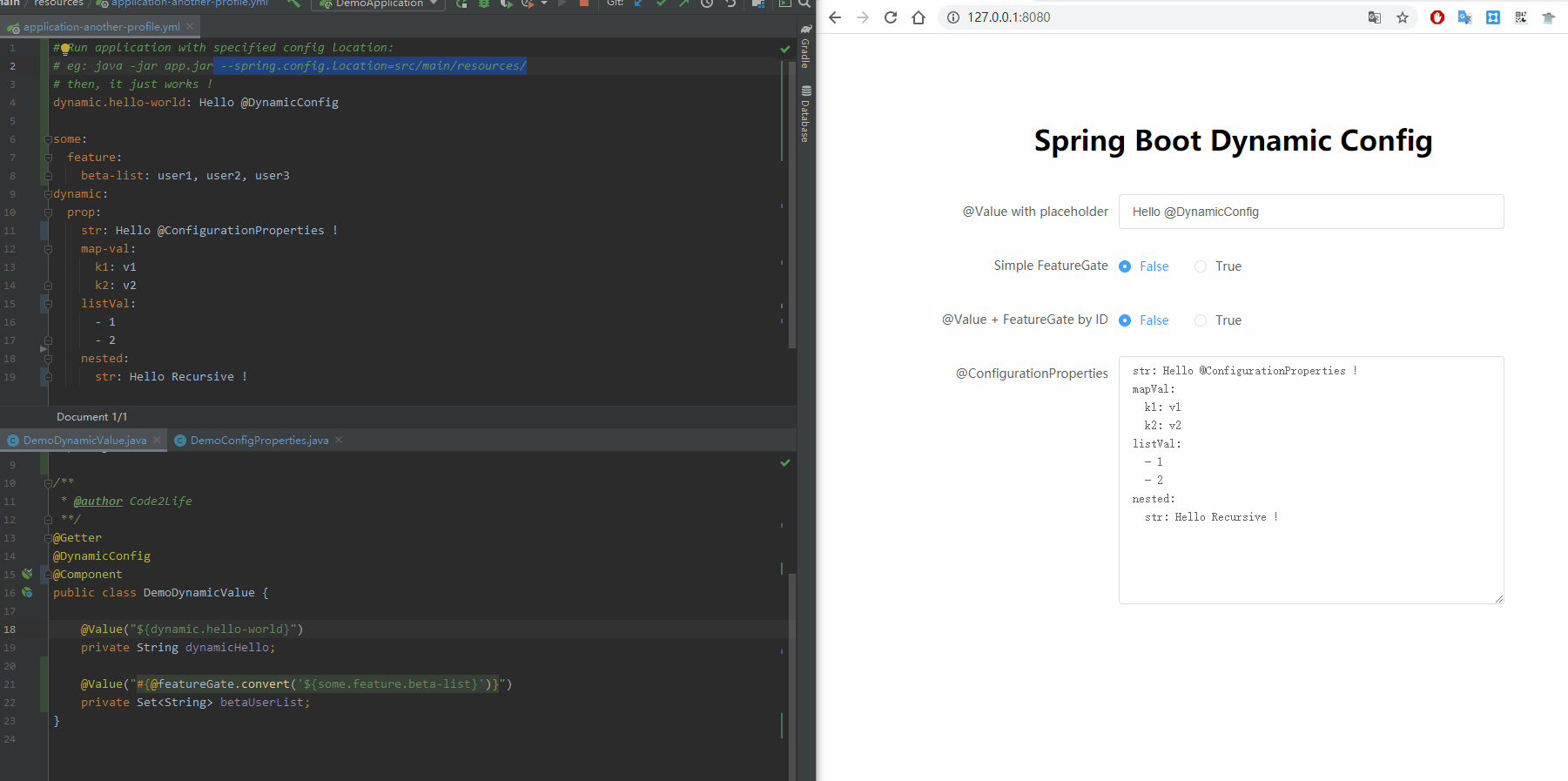Switch to the DemoConfigProperties.java tab

(x=259, y=441)
